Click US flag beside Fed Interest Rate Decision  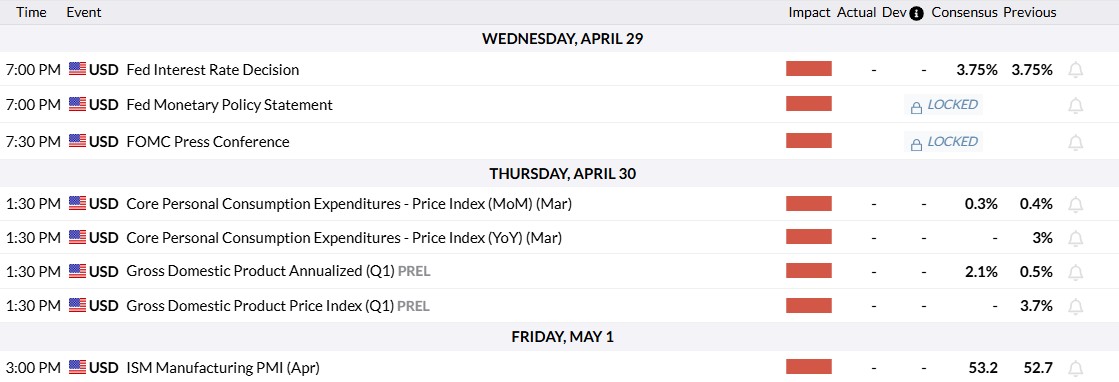coord(77,69)
